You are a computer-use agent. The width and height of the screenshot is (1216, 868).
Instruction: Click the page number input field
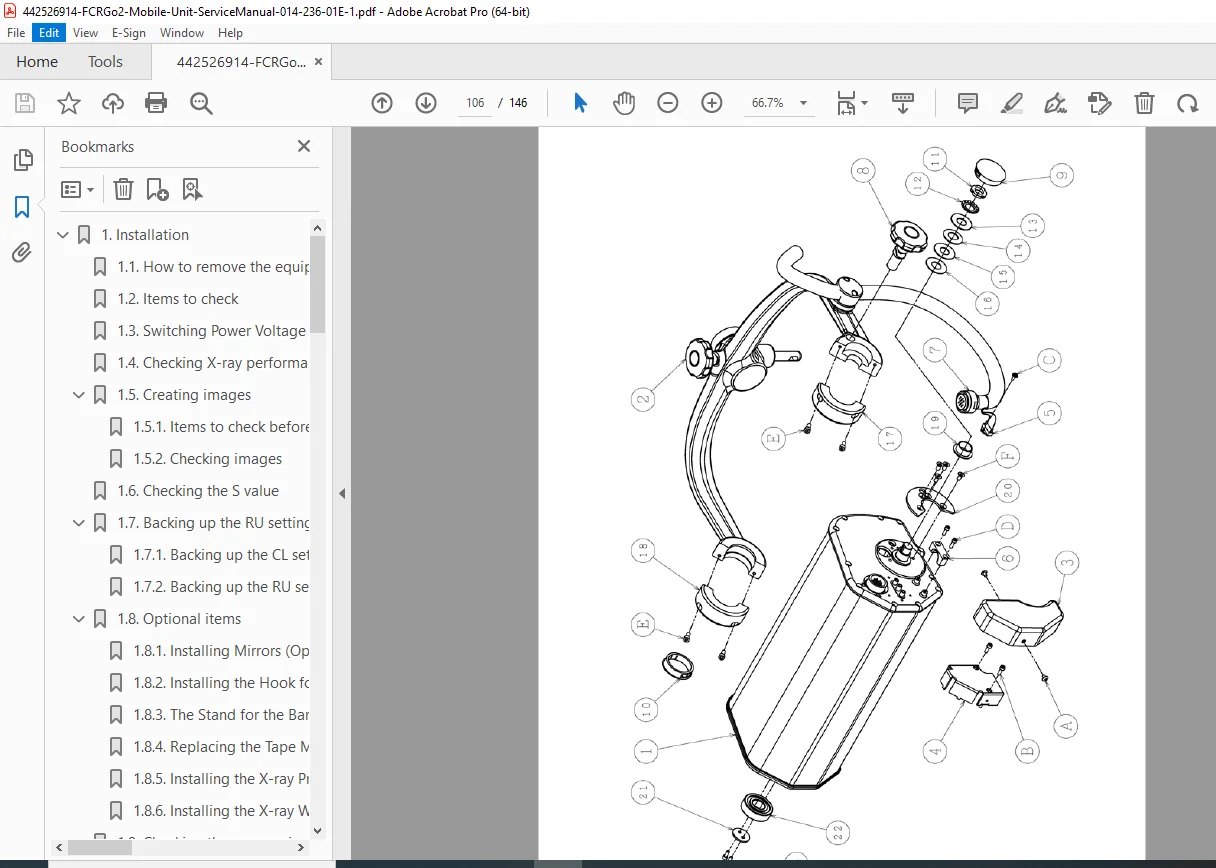point(475,103)
